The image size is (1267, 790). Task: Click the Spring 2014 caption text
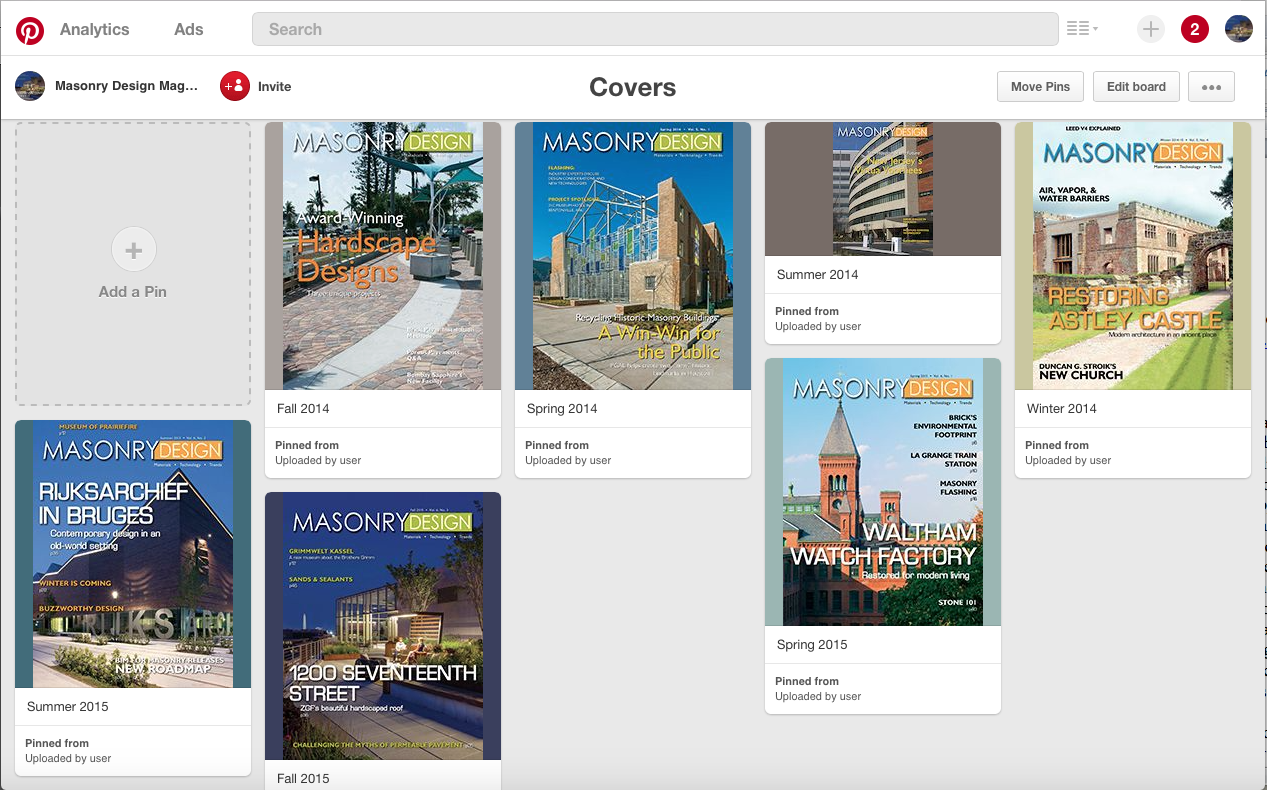pos(562,408)
